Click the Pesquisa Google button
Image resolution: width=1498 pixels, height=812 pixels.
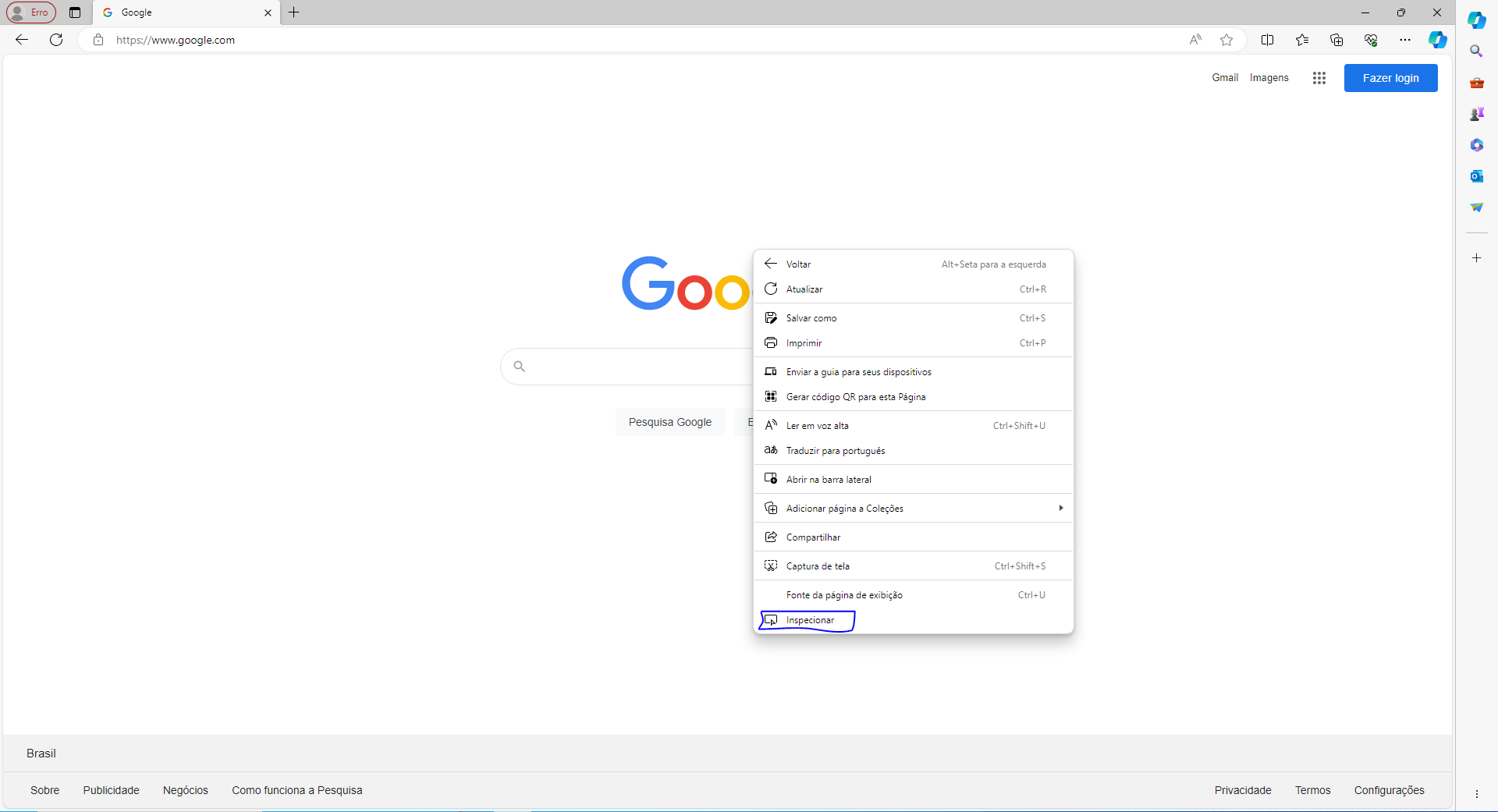(670, 422)
